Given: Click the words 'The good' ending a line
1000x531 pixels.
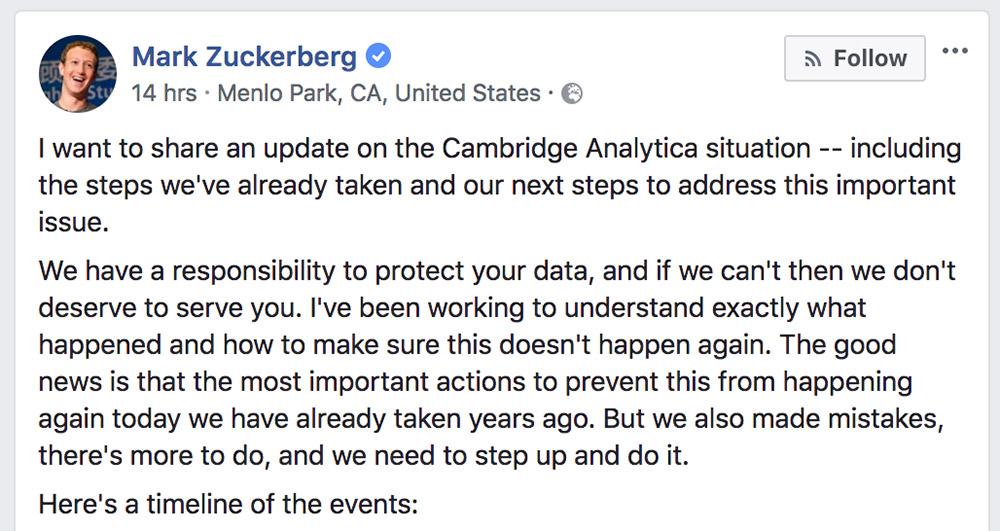Looking at the screenshot, I should (850, 345).
